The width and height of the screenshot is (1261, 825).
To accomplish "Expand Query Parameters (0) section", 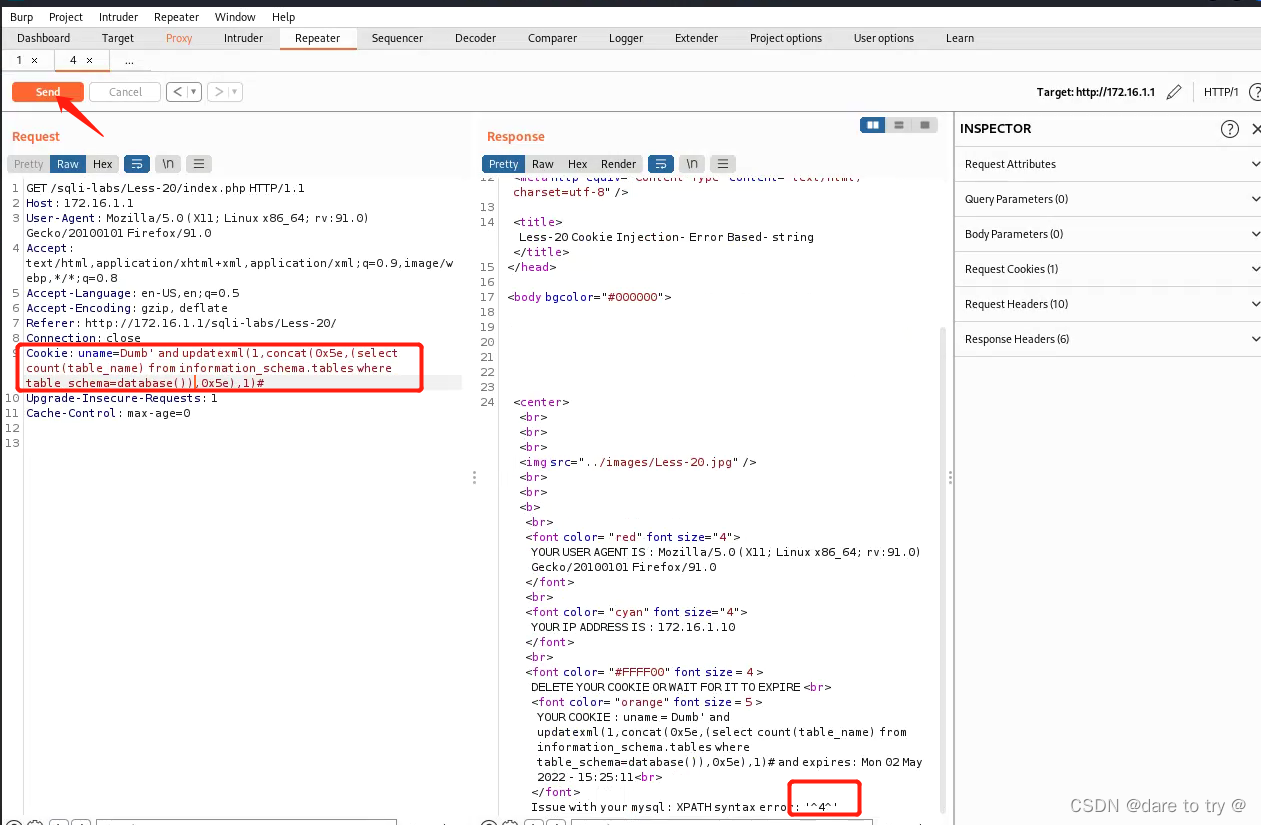I will click(x=1108, y=199).
